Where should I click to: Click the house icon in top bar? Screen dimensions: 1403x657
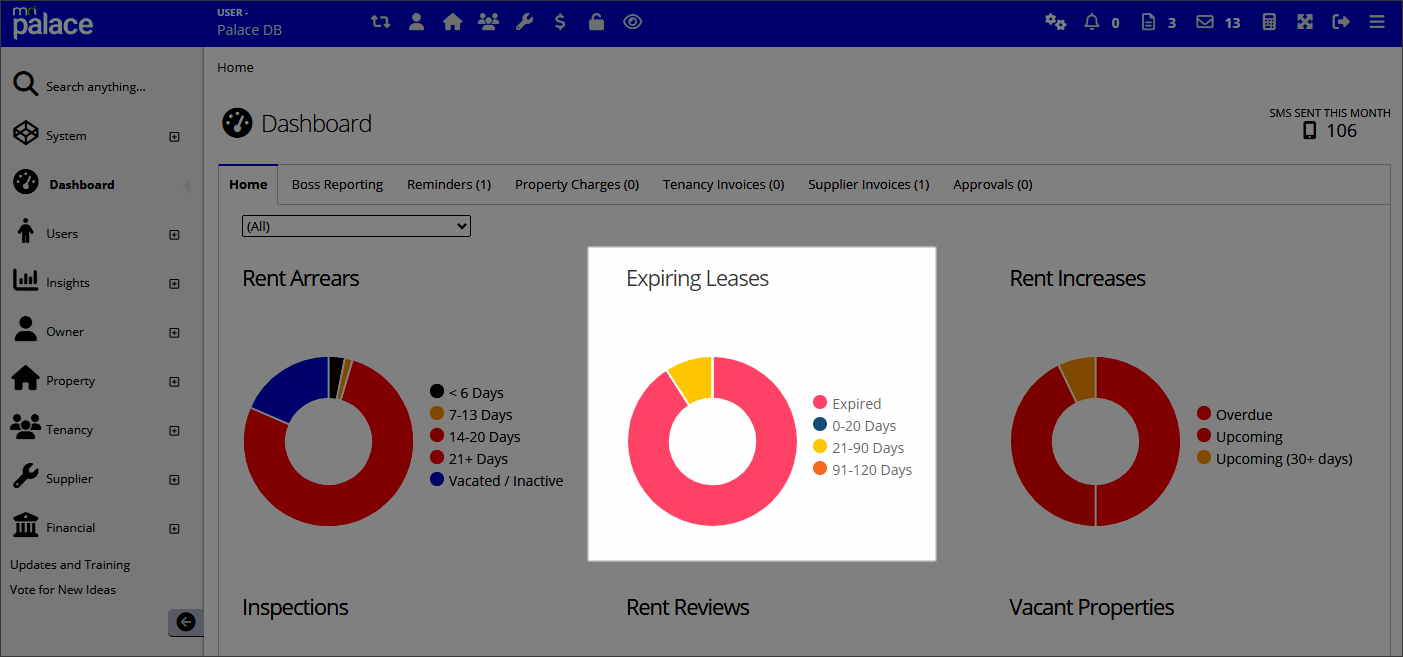(452, 21)
